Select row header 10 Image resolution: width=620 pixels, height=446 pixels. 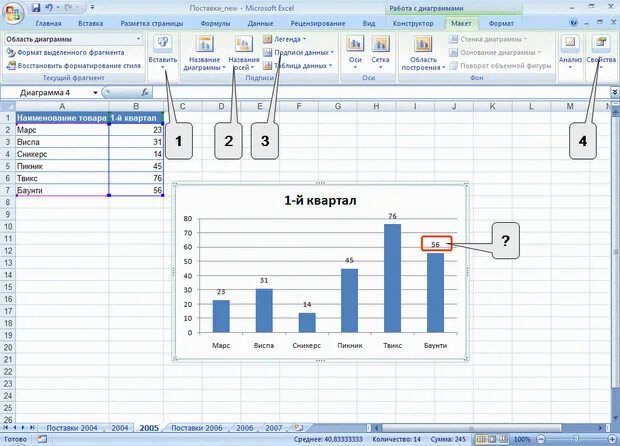(x=8, y=227)
